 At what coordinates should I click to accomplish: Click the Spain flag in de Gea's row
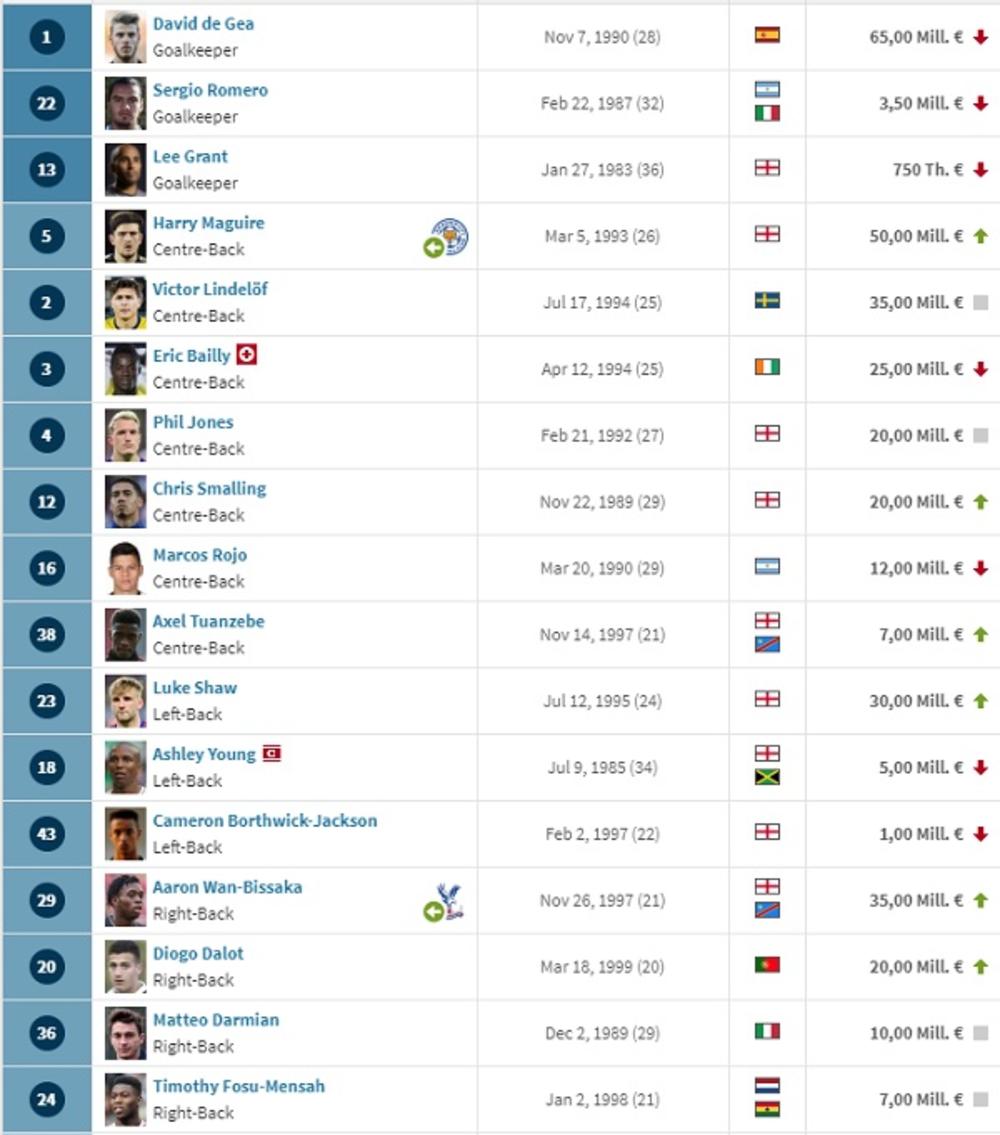coord(767,36)
